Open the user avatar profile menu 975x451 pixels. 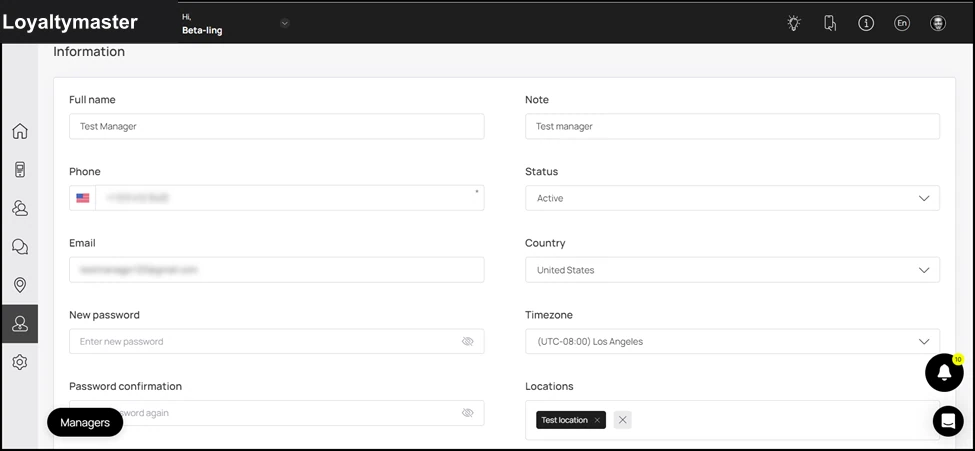pyautogui.click(x=938, y=24)
